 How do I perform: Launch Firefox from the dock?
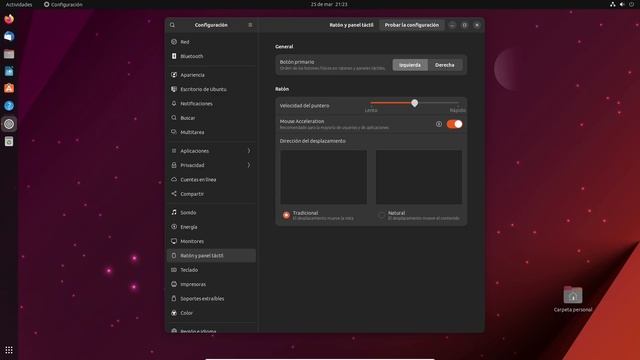coord(9,19)
